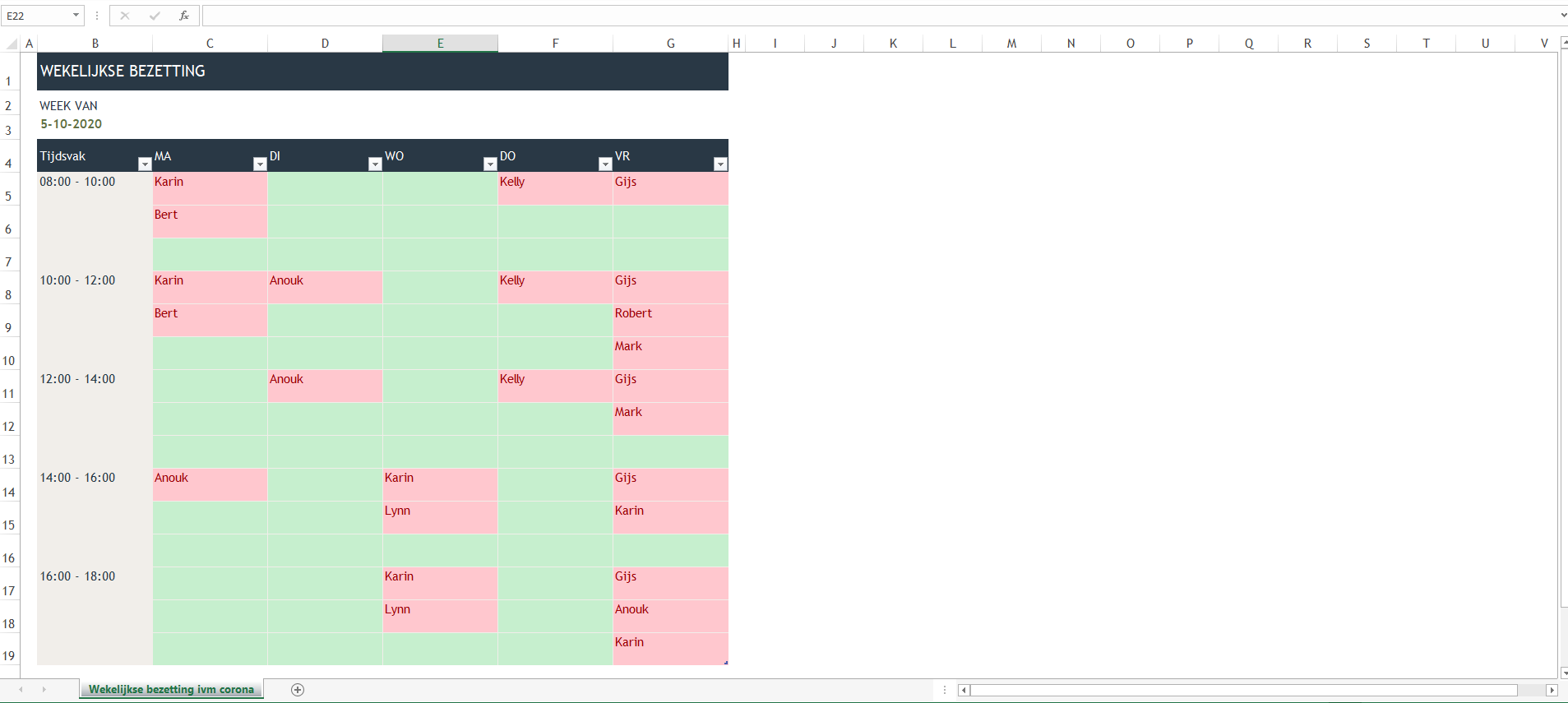Viewport: 1568px width, 703px height.
Task: Select column G header
Action: [671, 44]
